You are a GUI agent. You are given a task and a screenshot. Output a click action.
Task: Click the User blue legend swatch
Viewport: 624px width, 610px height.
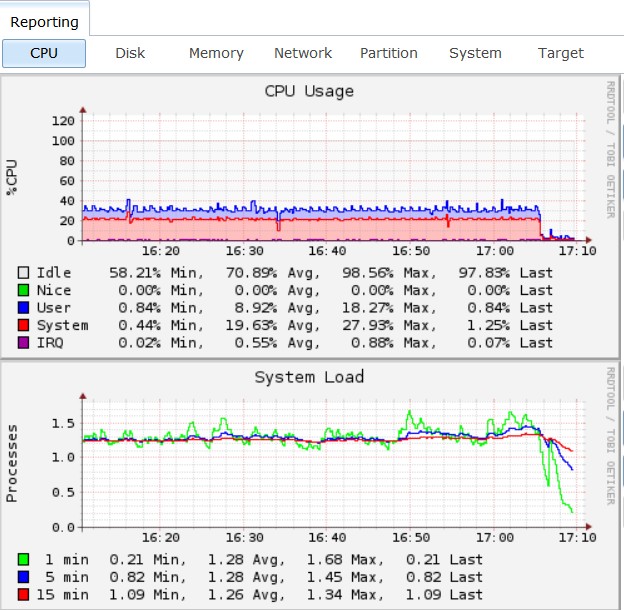23,308
